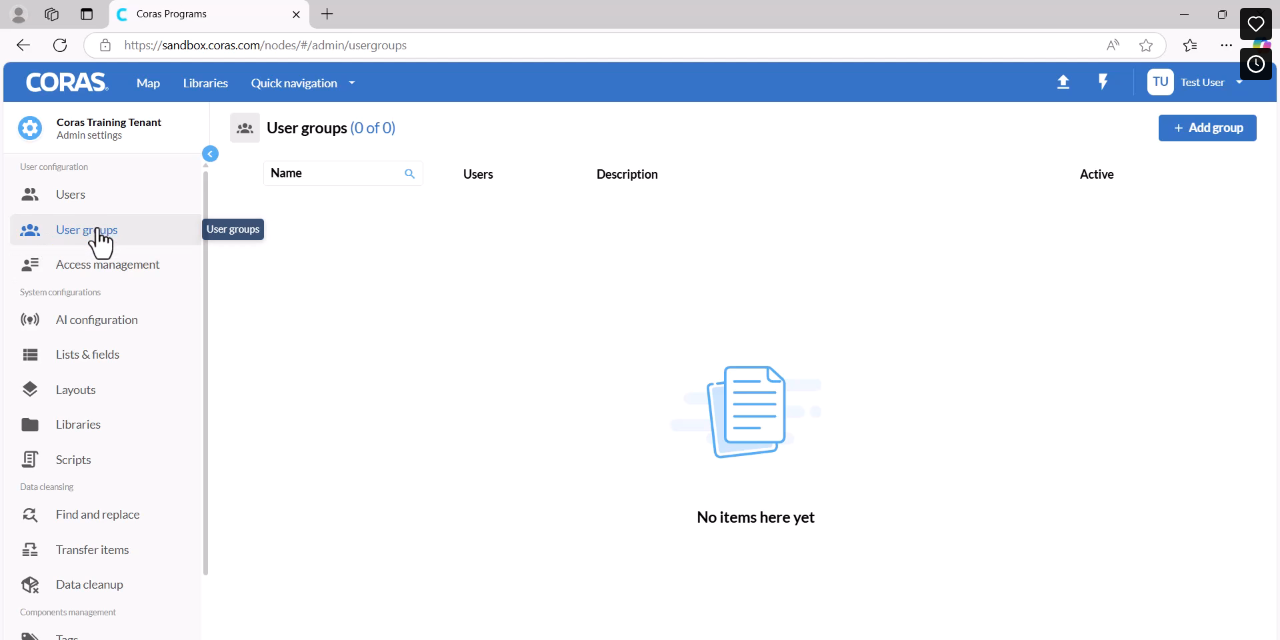Close the Coras Programs tab
Screen dimensions: 1280x640
tap(296, 14)
